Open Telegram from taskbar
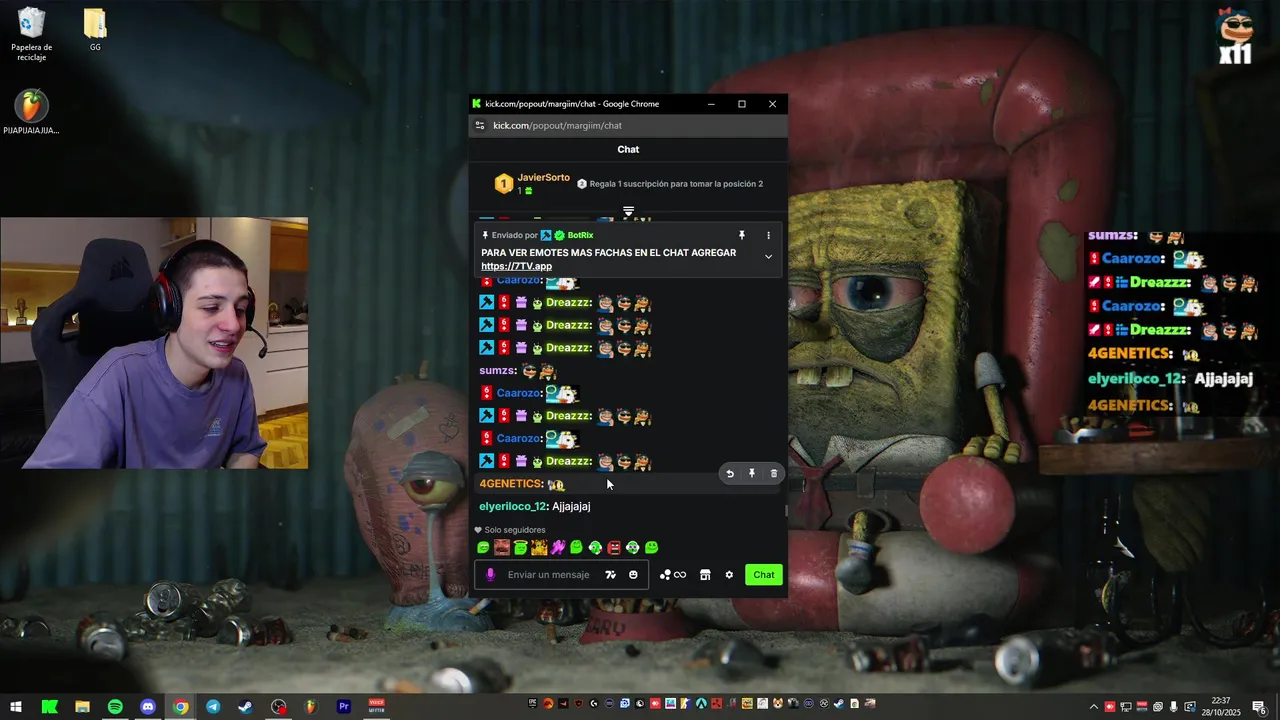1280x720 pixels. pyautogui.click(x=213, y=707)
